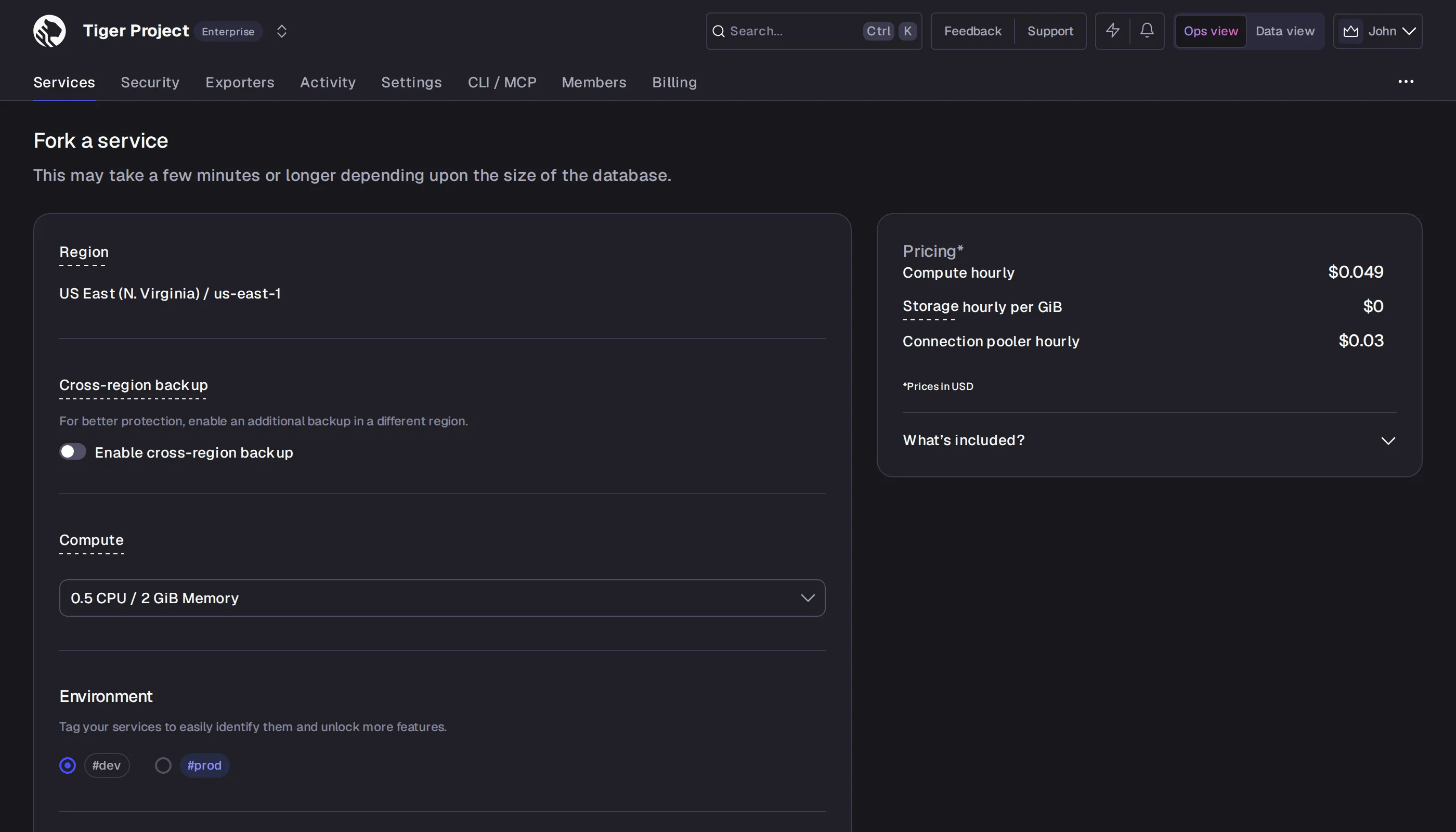1456x832 pixels.
Task: Open the John user menu
Action: coord(1377,31)
